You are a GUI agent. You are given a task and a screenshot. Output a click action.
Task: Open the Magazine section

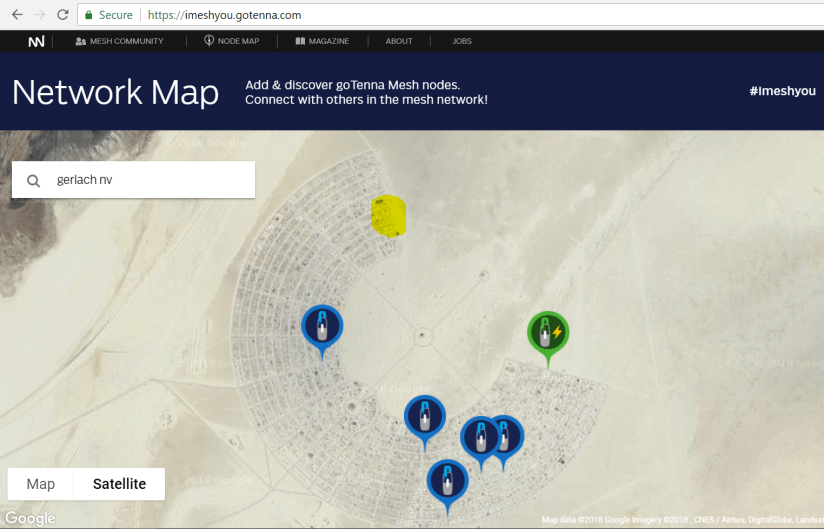[x=322, y=41]
